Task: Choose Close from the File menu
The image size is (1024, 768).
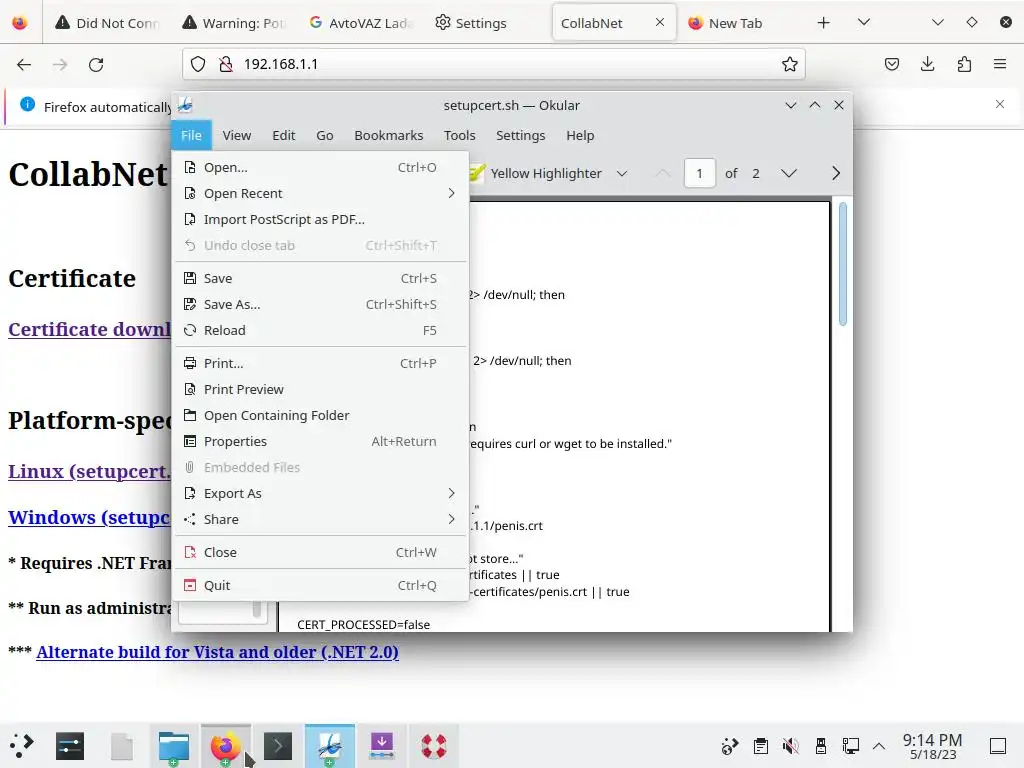Action: tap(320, 552)
